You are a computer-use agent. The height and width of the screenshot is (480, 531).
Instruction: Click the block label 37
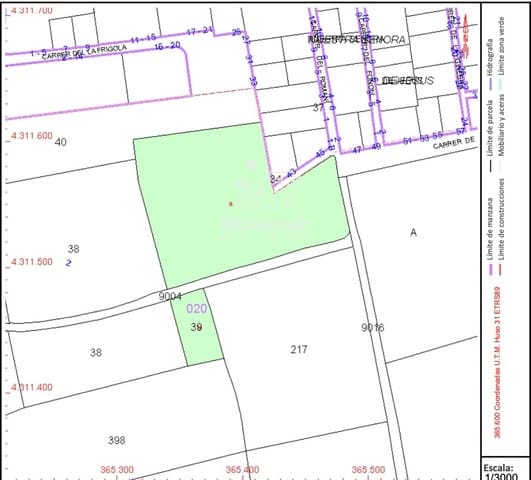pos(318,107)
